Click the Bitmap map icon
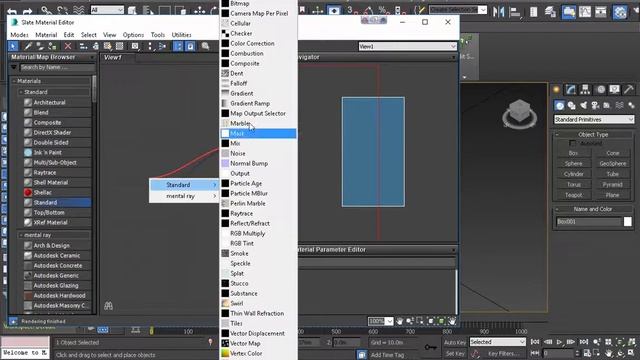This screenshot has height=360, width=640. pyautogui.click(x=225, y=3)
